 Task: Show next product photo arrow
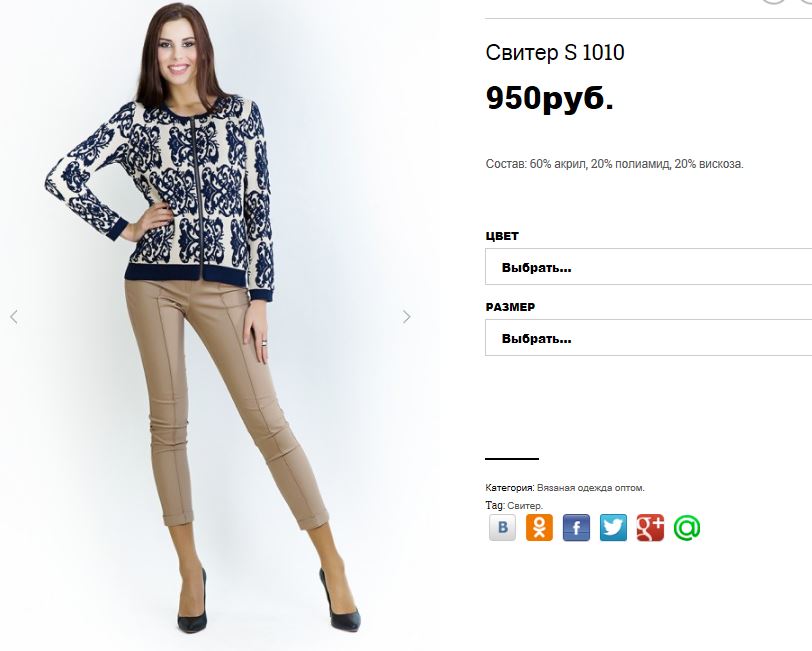pyautogui.click(x=407, y=317)
